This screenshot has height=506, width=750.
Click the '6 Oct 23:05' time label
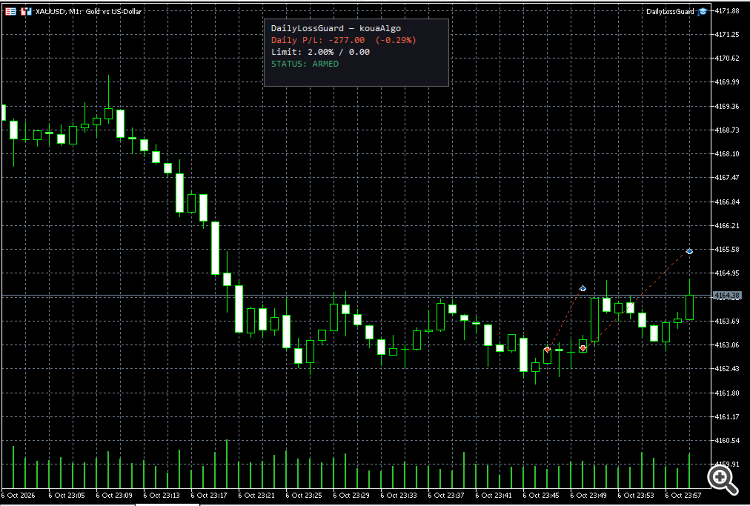pos(66,495)
